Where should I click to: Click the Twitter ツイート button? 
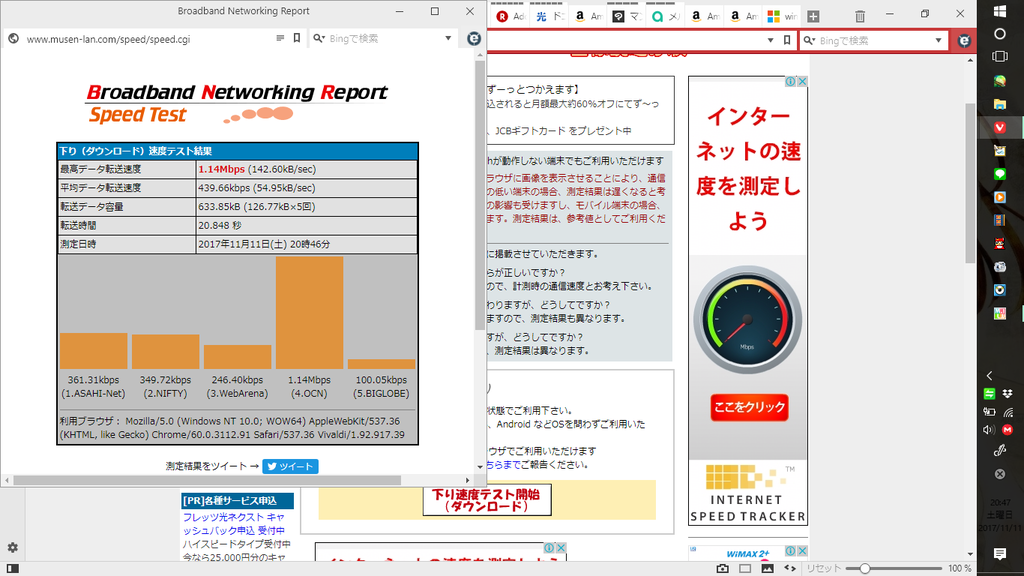[x=290, y=466]
